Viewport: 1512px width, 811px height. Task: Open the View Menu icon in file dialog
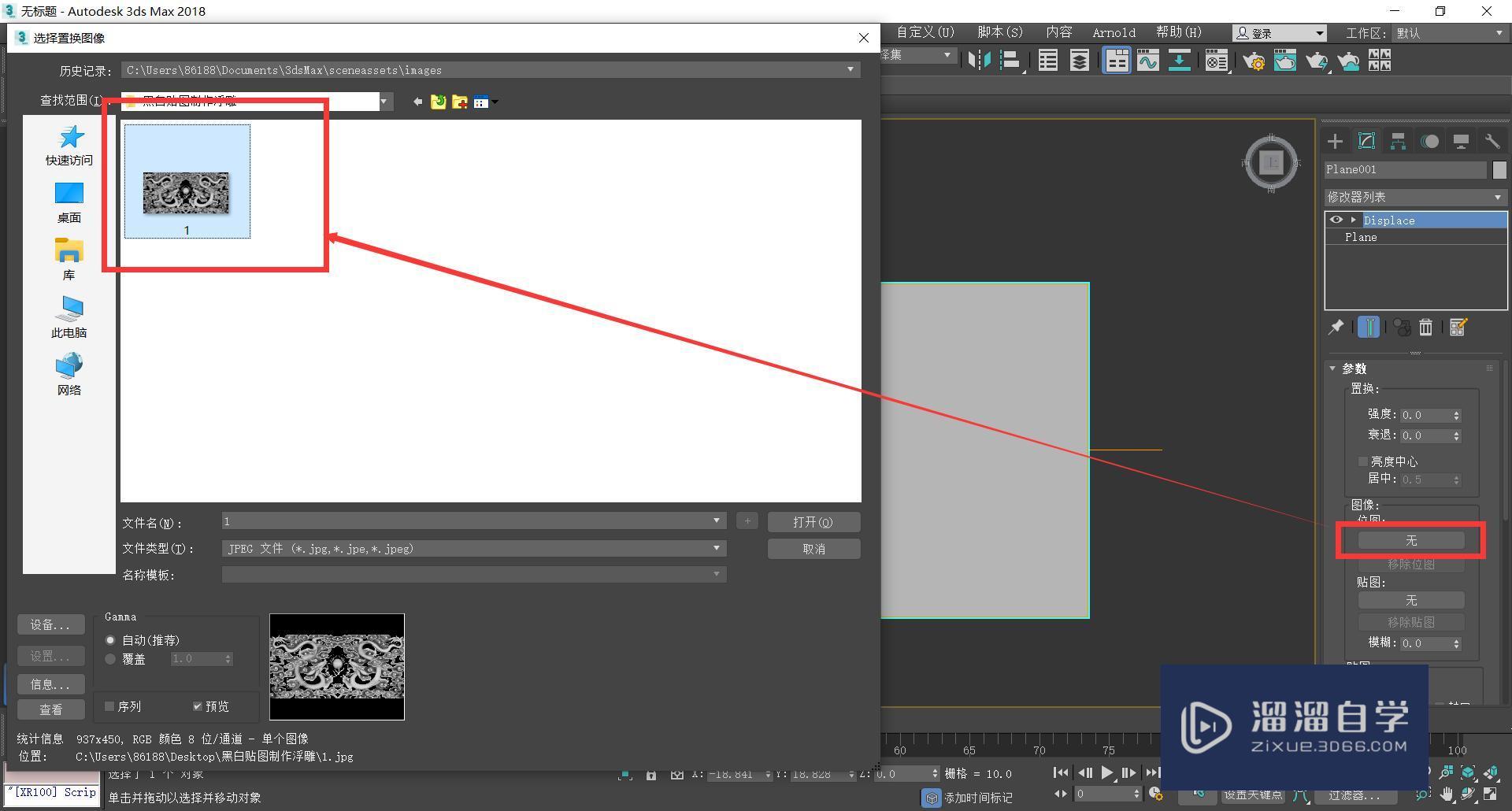point(485,102)
